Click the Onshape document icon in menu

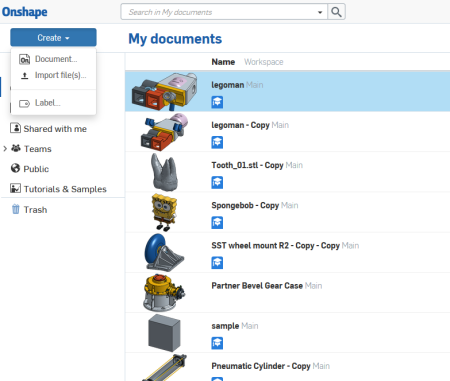click(25, 59)
